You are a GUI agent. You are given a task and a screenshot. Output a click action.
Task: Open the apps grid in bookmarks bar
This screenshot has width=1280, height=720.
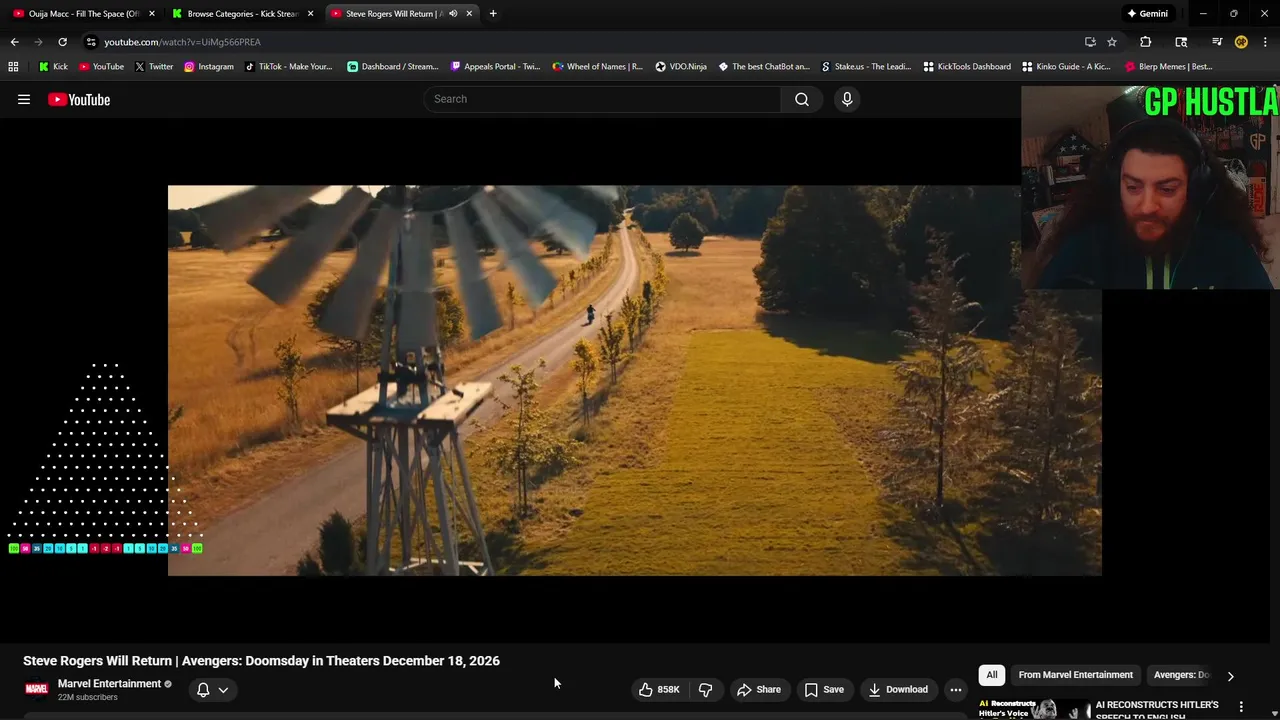[13, 67]
